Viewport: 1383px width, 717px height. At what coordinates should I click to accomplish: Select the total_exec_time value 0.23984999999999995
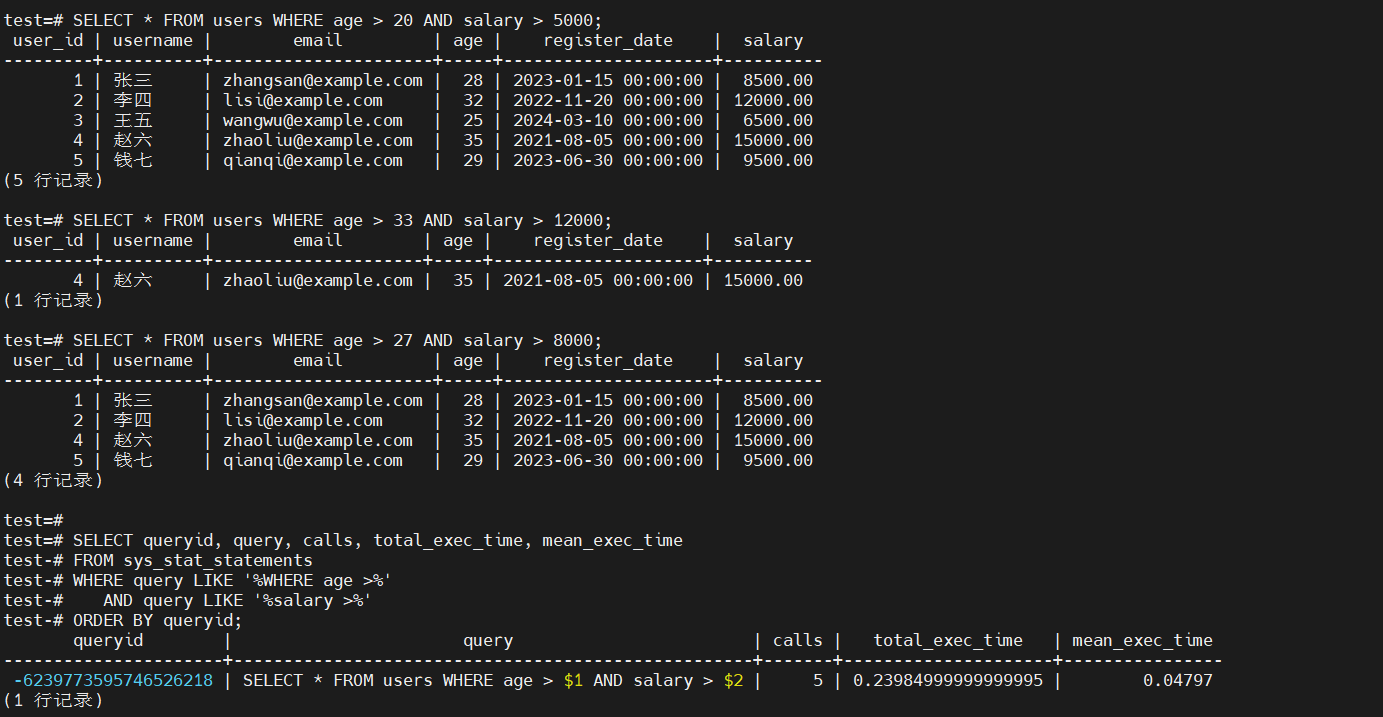(x=947, y=680)
